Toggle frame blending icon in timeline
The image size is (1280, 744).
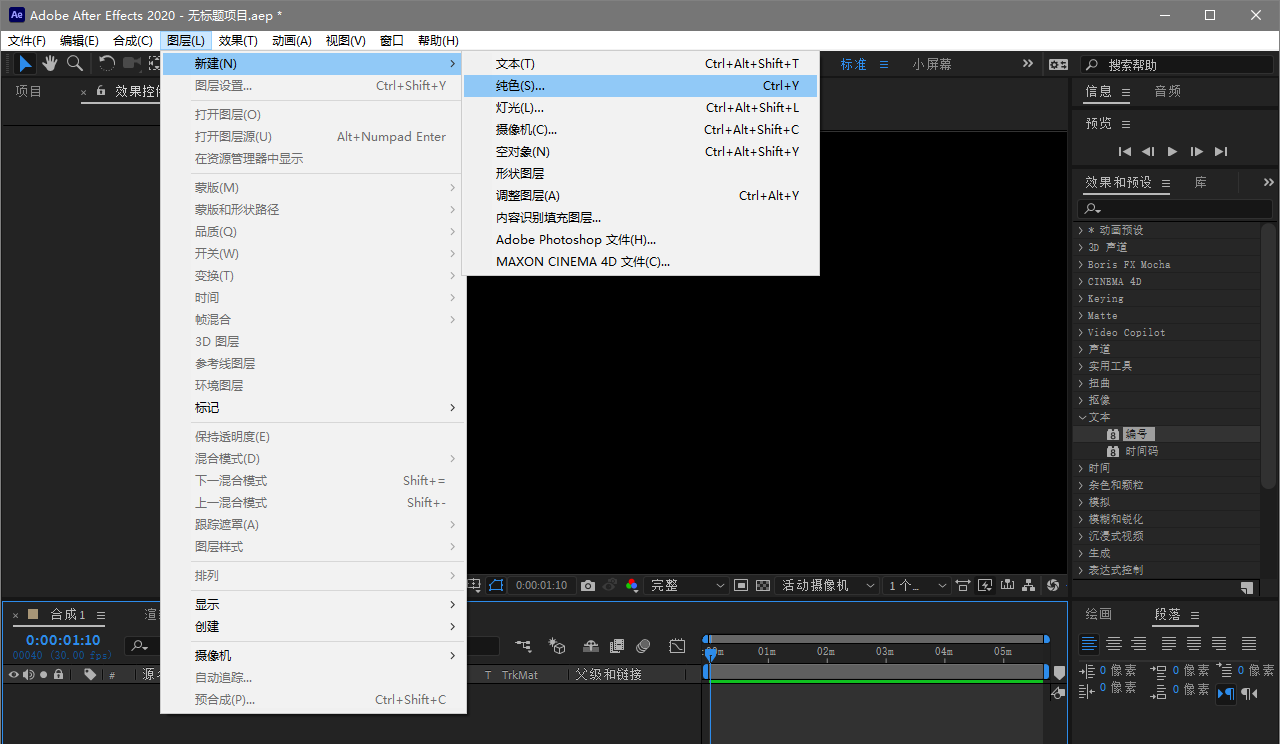click(617, 647)
